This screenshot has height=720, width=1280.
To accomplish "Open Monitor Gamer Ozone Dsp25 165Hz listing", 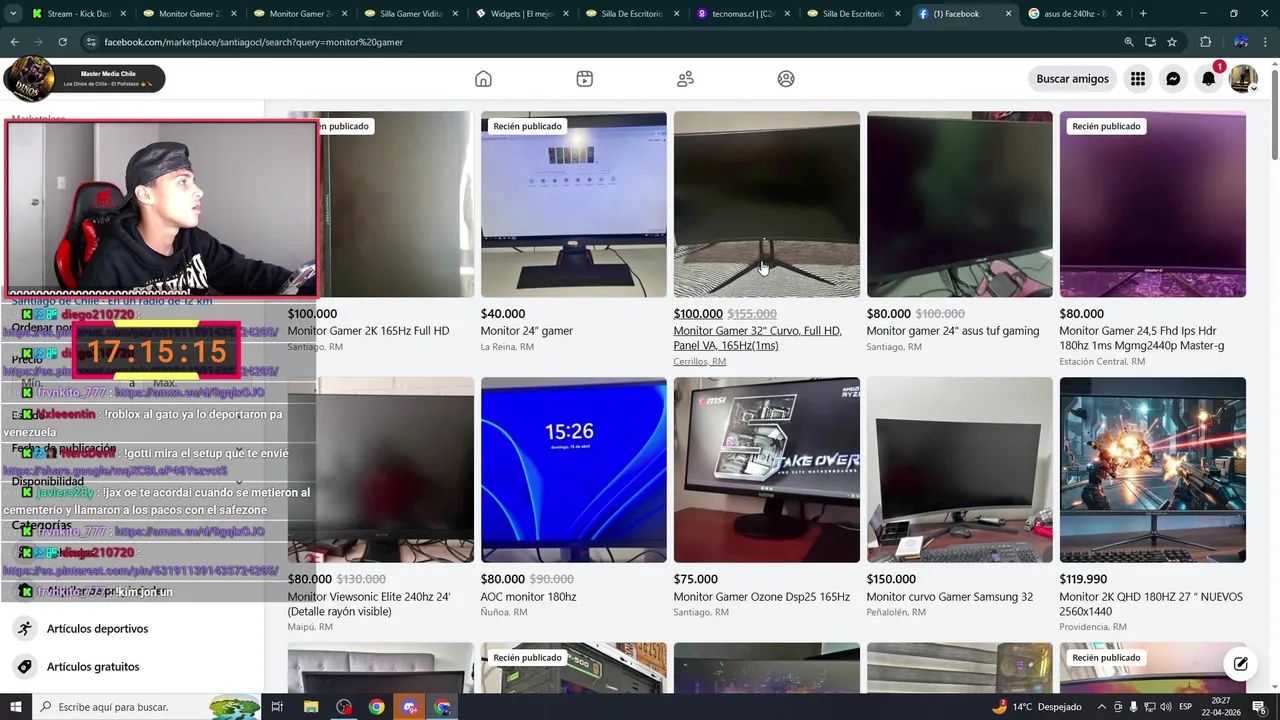I will (761, 597).
